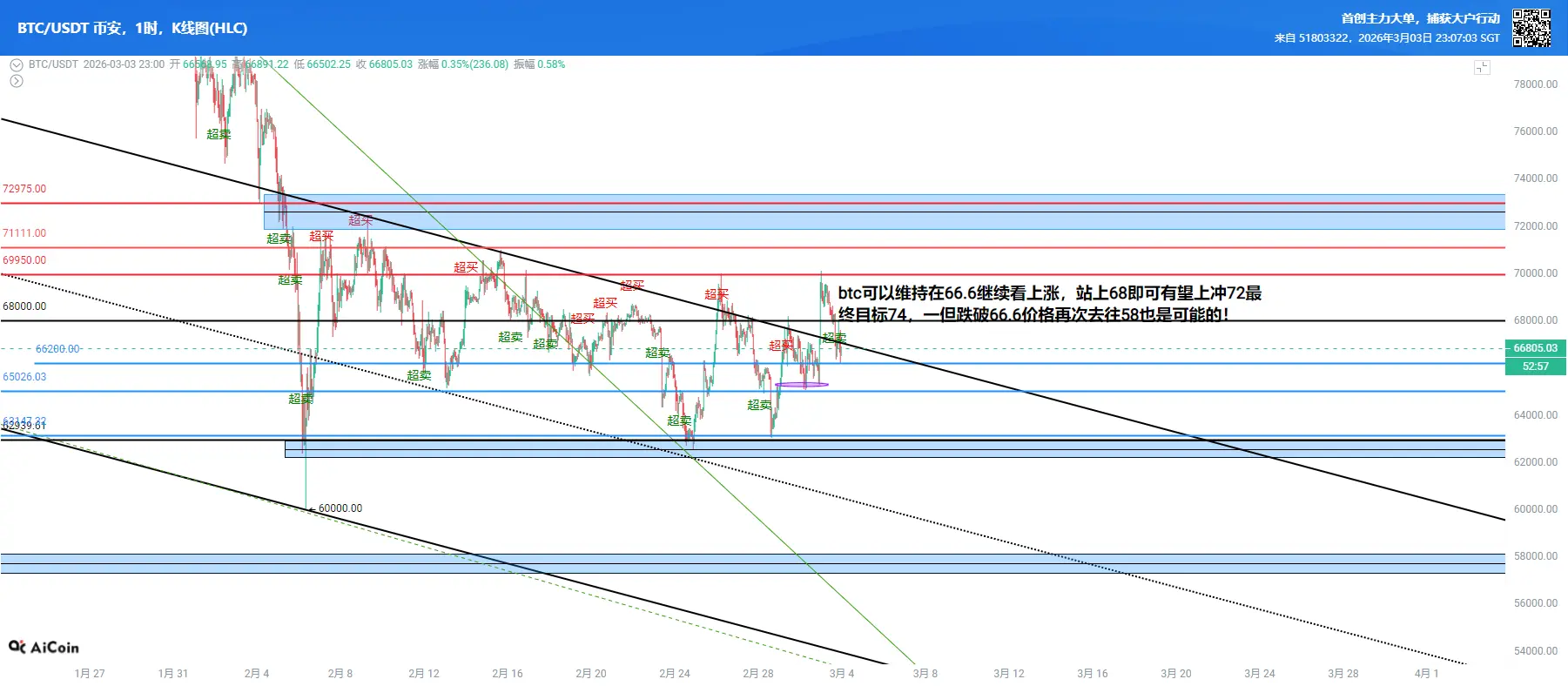This screenshot has height=686, width=1568.
Task: Click the shrink-view icon above the price axis
Action: click(1482, 68)
